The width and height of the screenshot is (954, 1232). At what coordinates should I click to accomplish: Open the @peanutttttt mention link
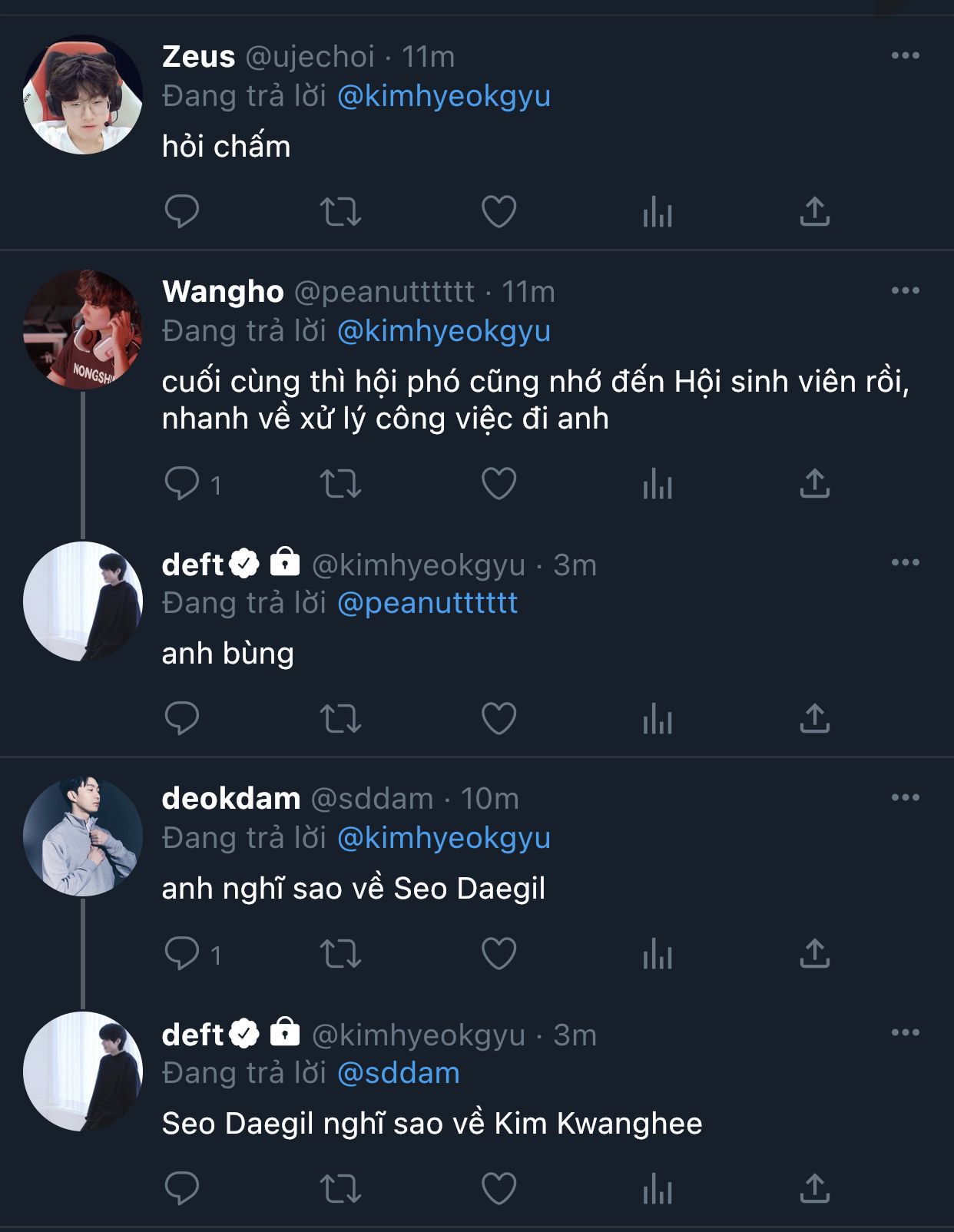pos(427,603)
